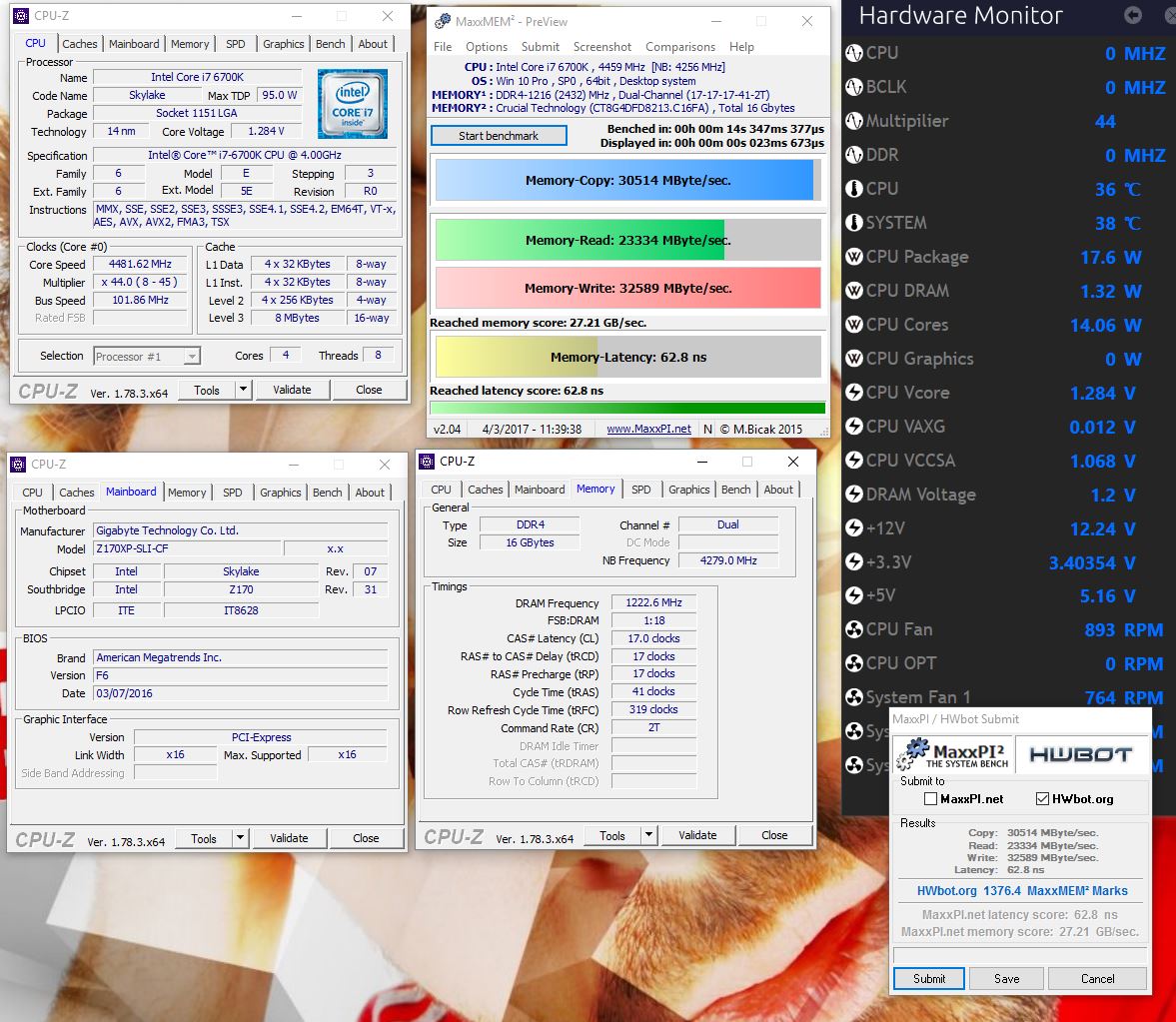Click the CPU frequency waveform icon in Hardware Monitor

point(854,53)
